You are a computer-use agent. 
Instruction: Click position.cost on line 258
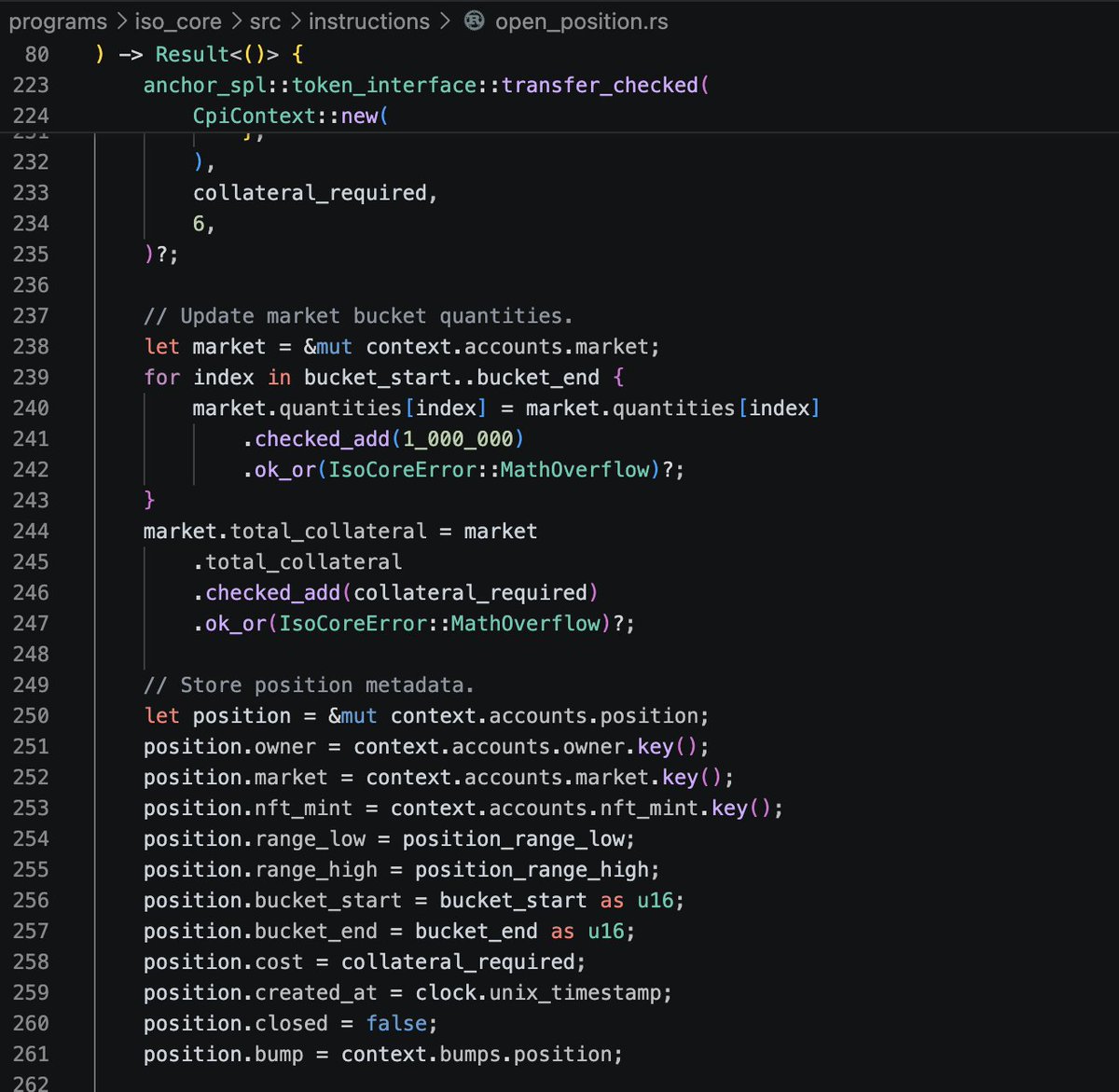[x=223, y=961]
